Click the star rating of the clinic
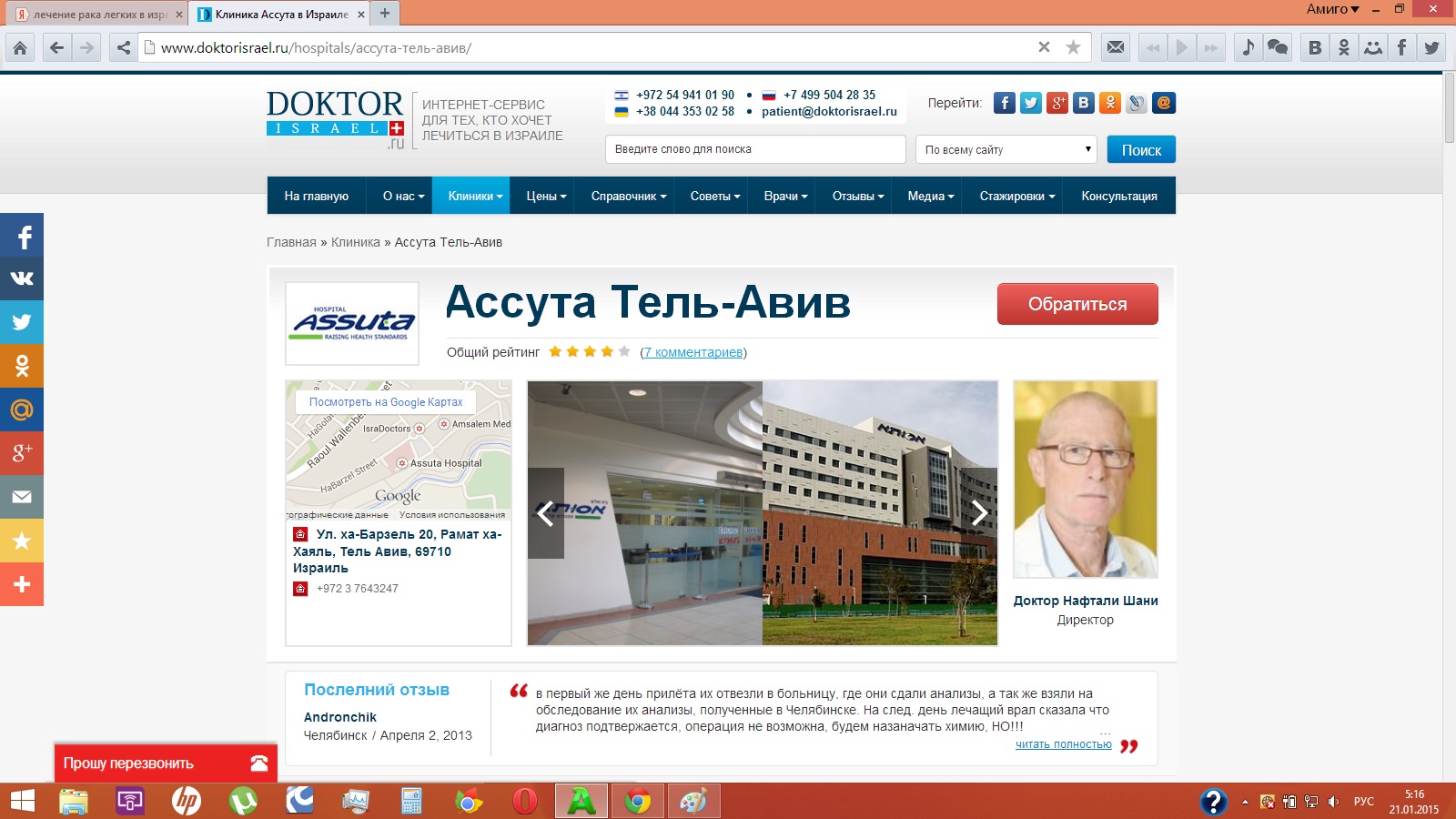The height and width of the screenshot is (819, 1456). [590, 351]
